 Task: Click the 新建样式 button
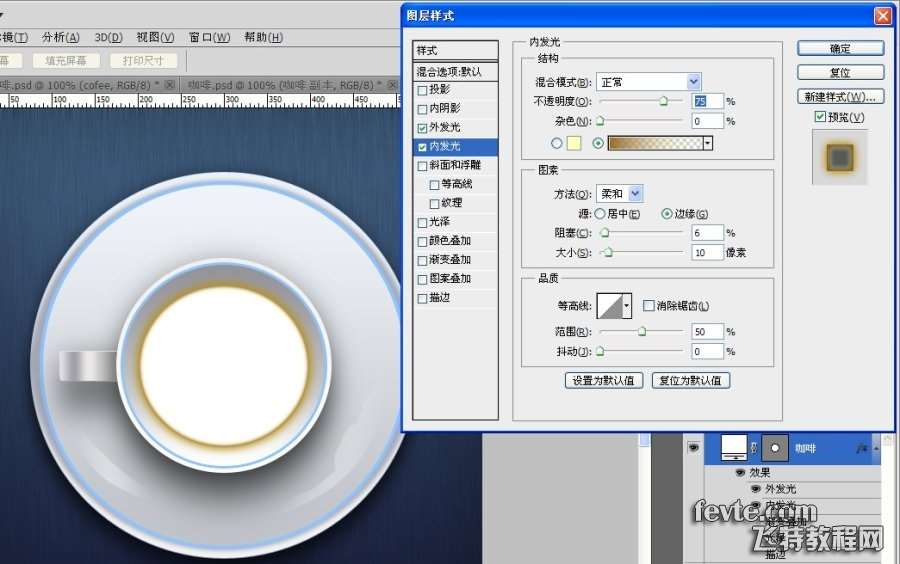click(x=840, y=97)
